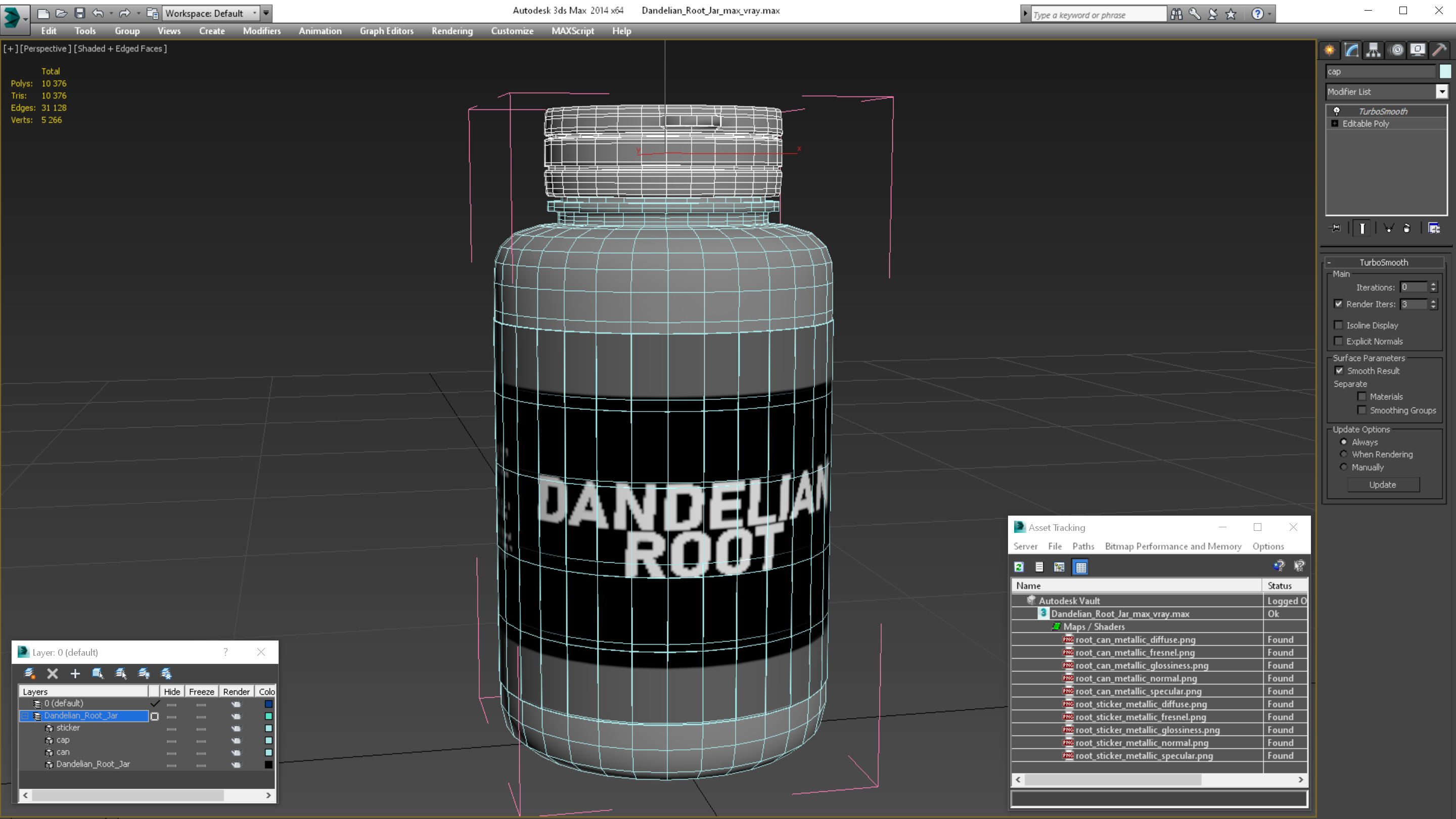Open the Asset Tracking Paths menu
Screen dimensions: 1456x819
(1083, 546)
